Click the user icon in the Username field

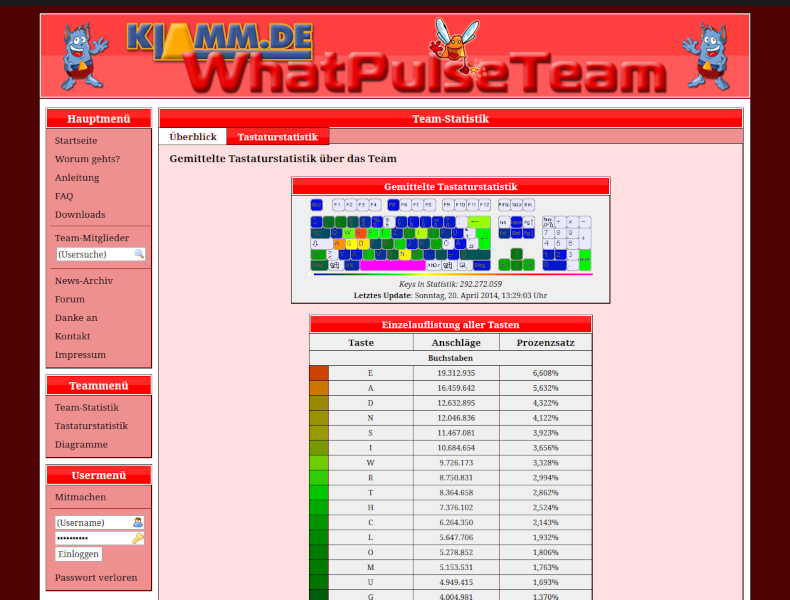(138, 522)
